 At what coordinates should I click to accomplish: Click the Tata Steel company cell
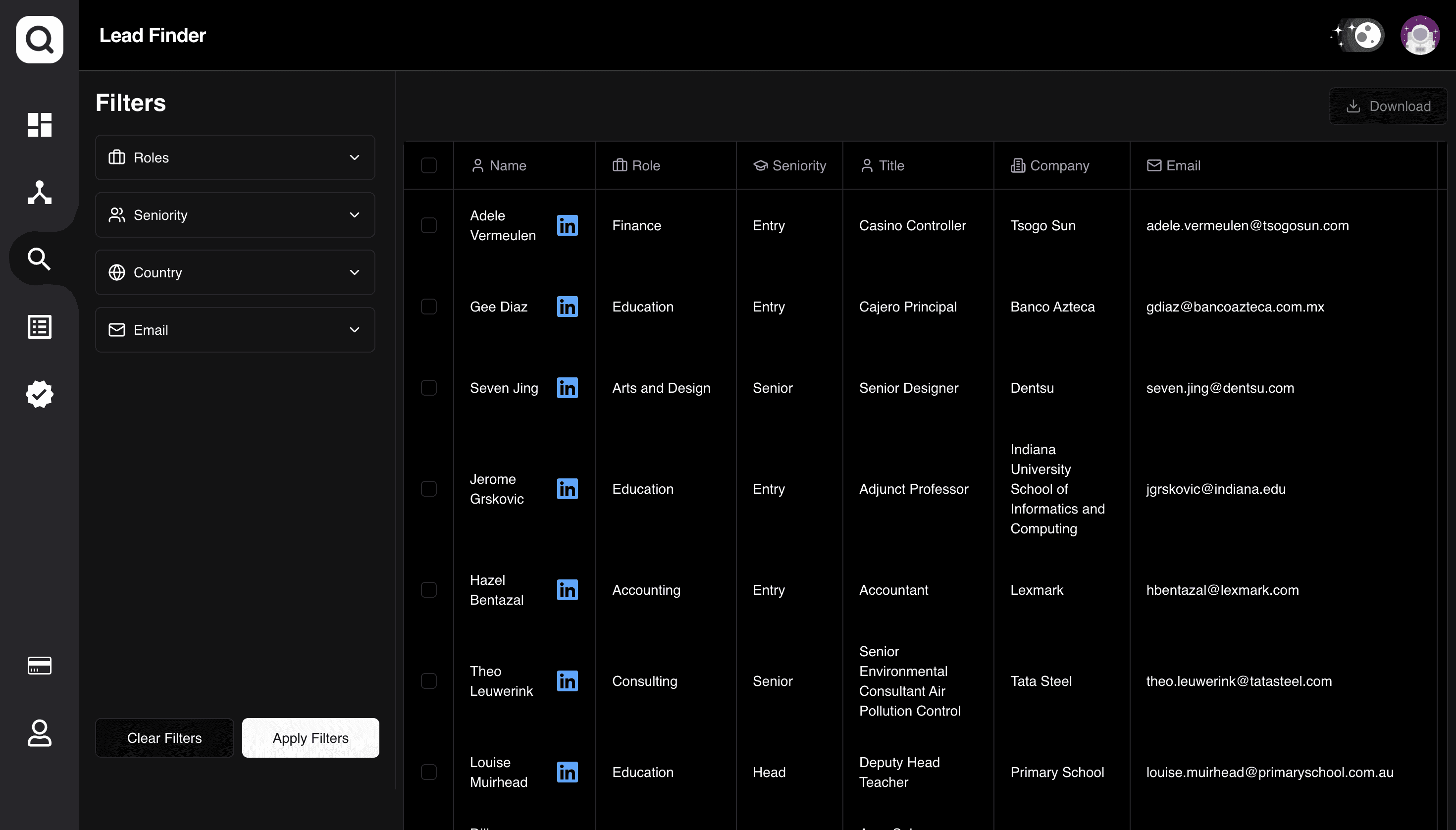(x=1041, y=680)
